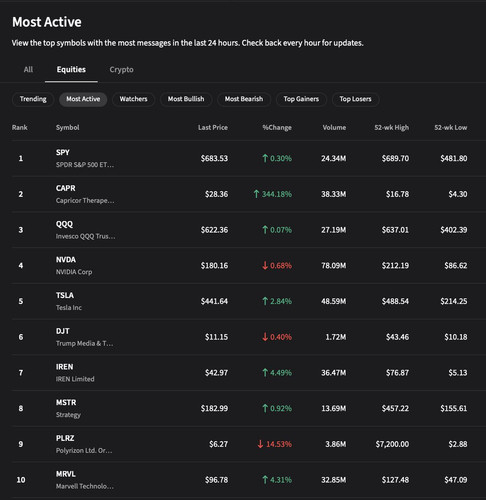Screen dimensions: 486x500
Task: Click PLRZ percent change 14.53%
Action: tap(275, 444)
